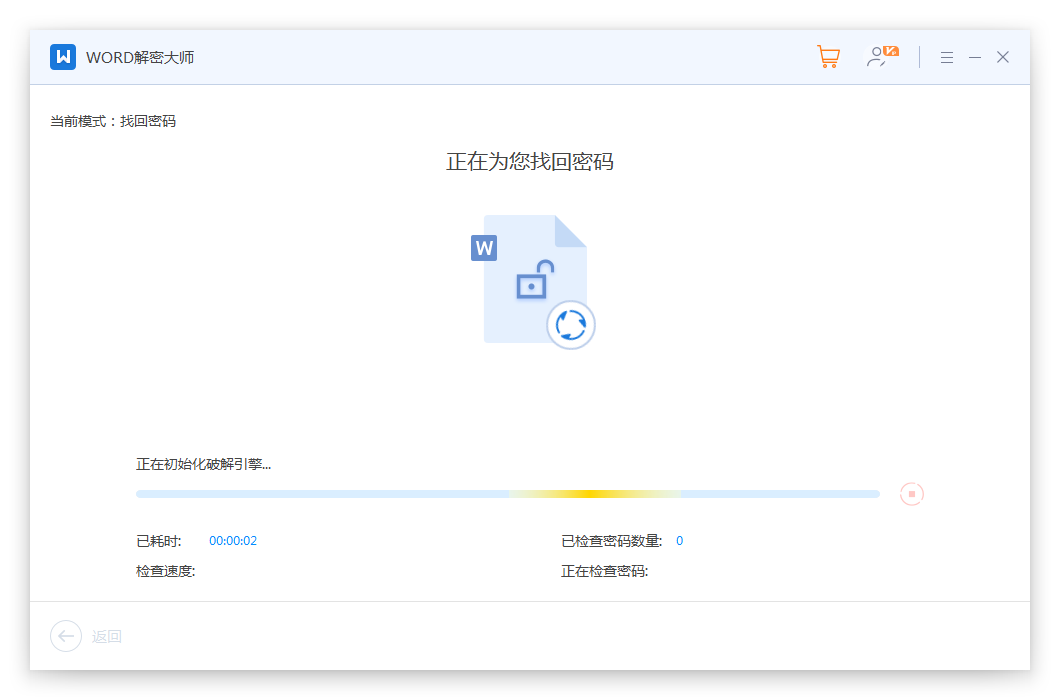Click the 检查速度 label
Image resolution: width=1060 pixels, height=700 pixels.
pos(166,571)
